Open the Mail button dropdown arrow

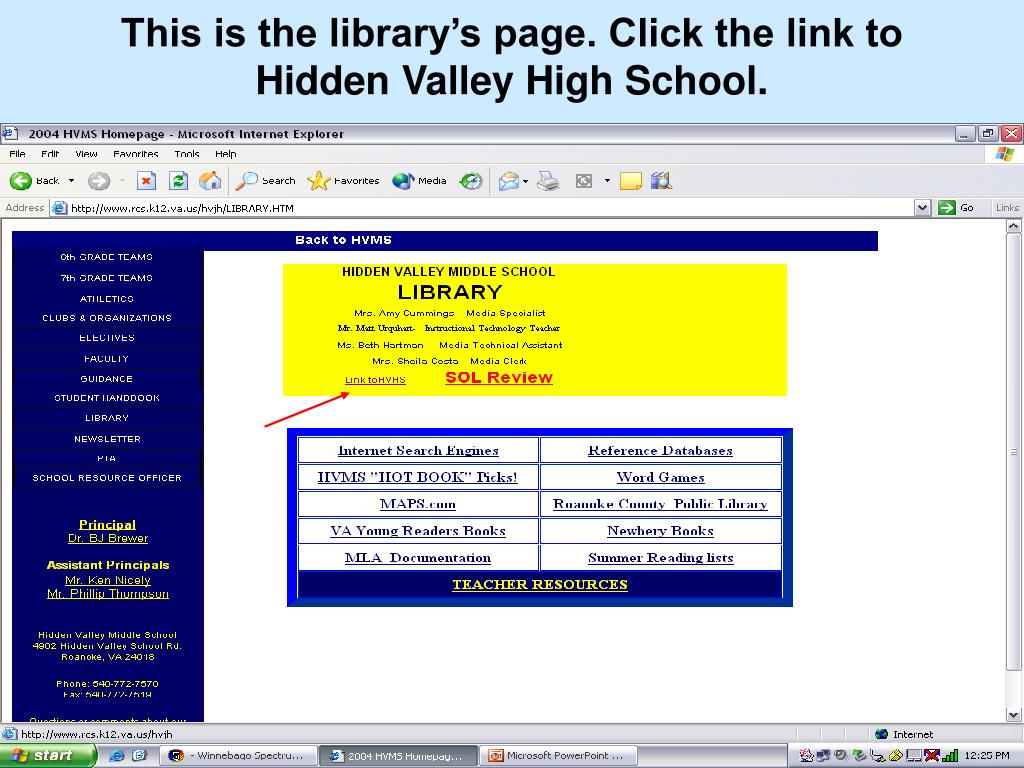[525, 181]
